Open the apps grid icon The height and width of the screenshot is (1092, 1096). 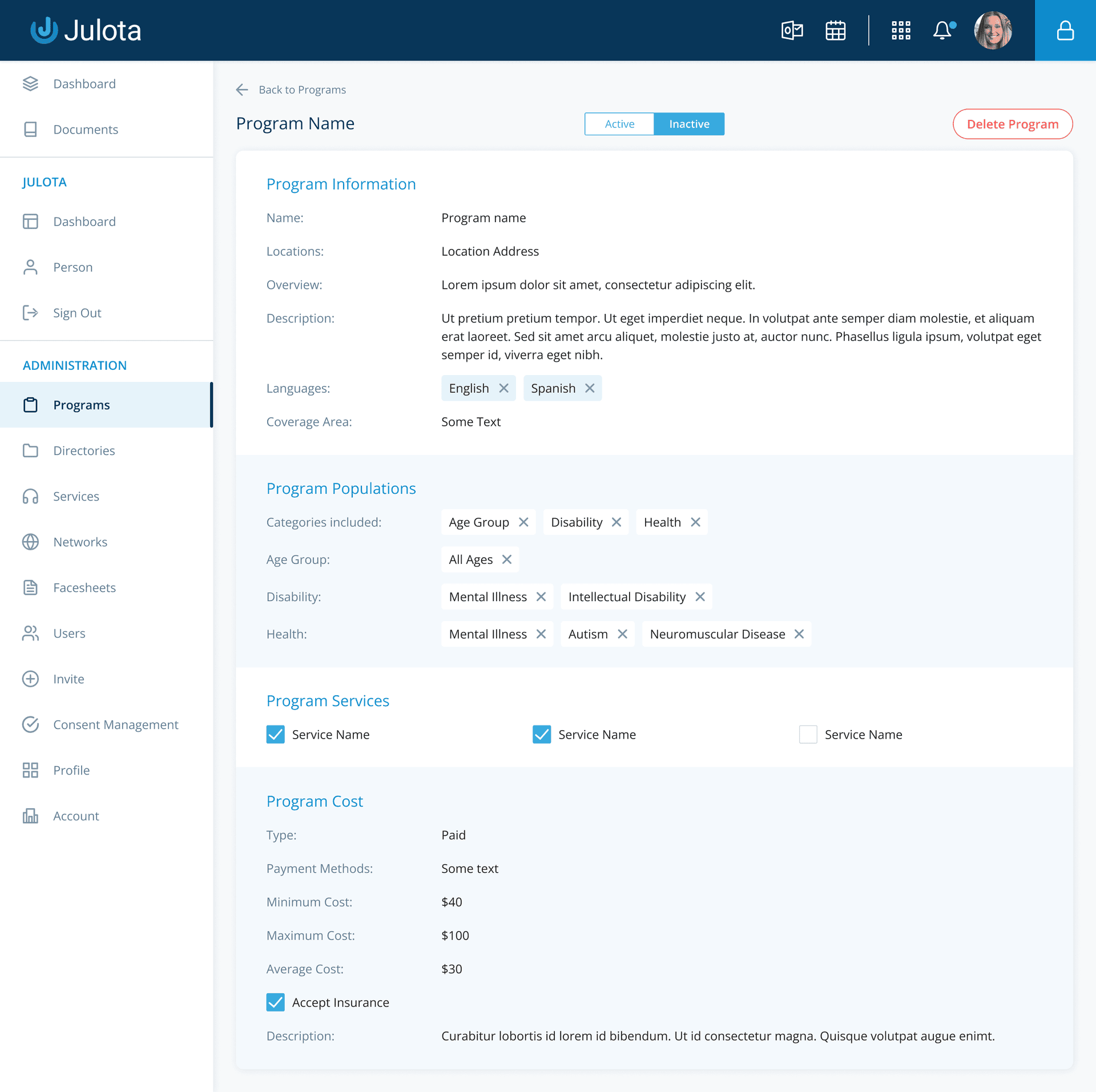click(x=901, y=30)
